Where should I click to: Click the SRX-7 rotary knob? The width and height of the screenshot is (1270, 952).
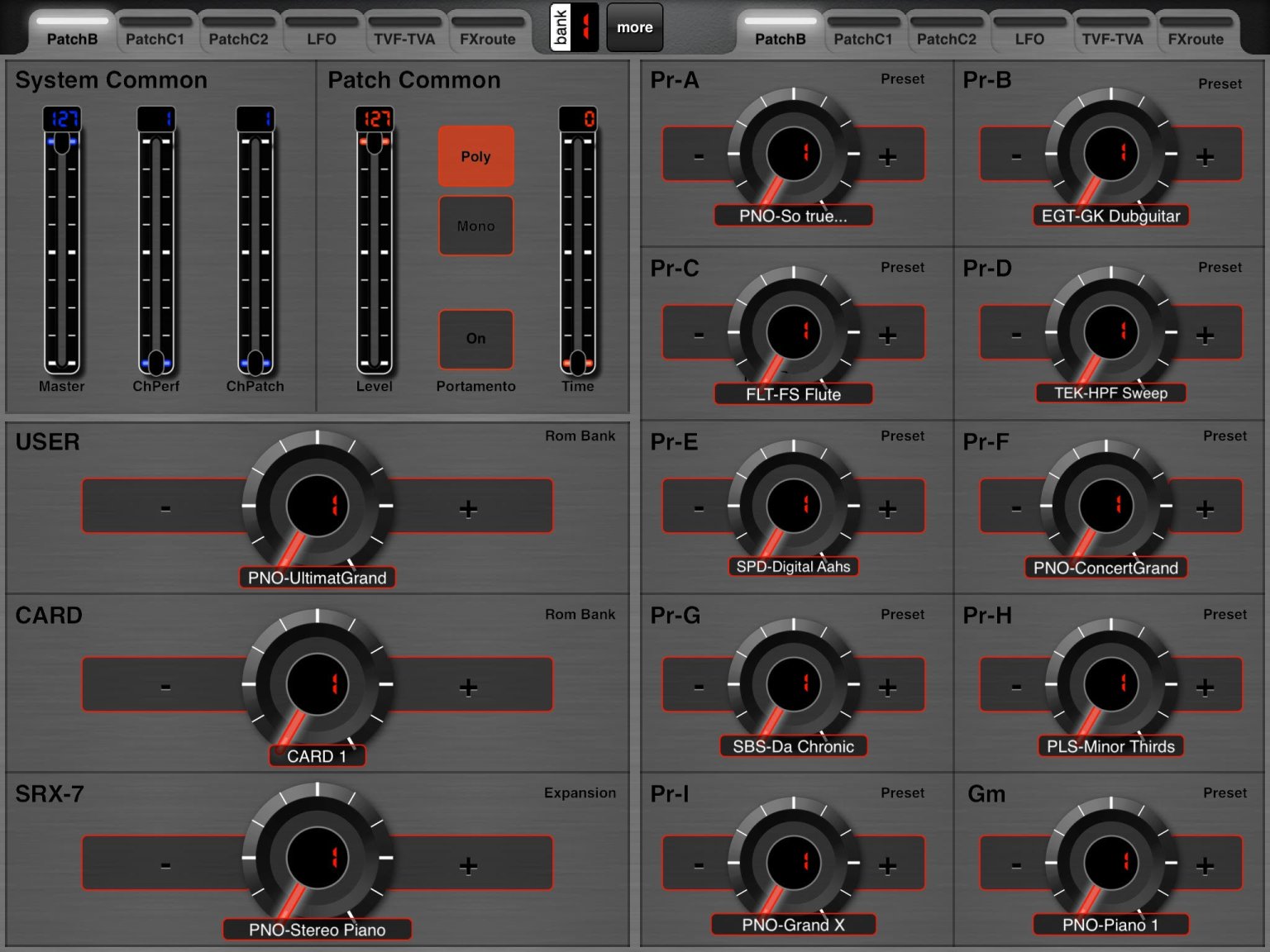pos(317,857)
